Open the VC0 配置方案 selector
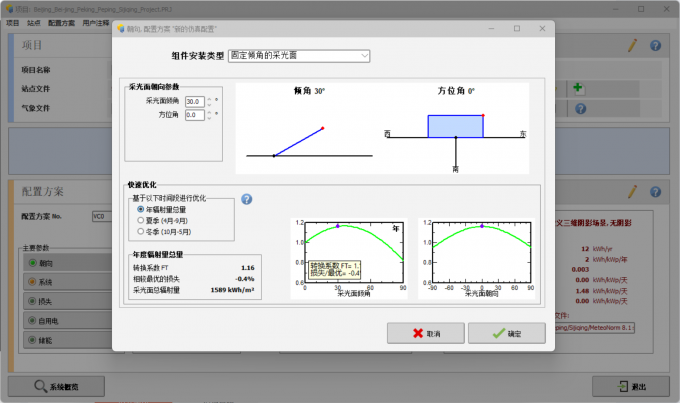The width and height of the screenshot is (680, 403). [x=102, y=216]
